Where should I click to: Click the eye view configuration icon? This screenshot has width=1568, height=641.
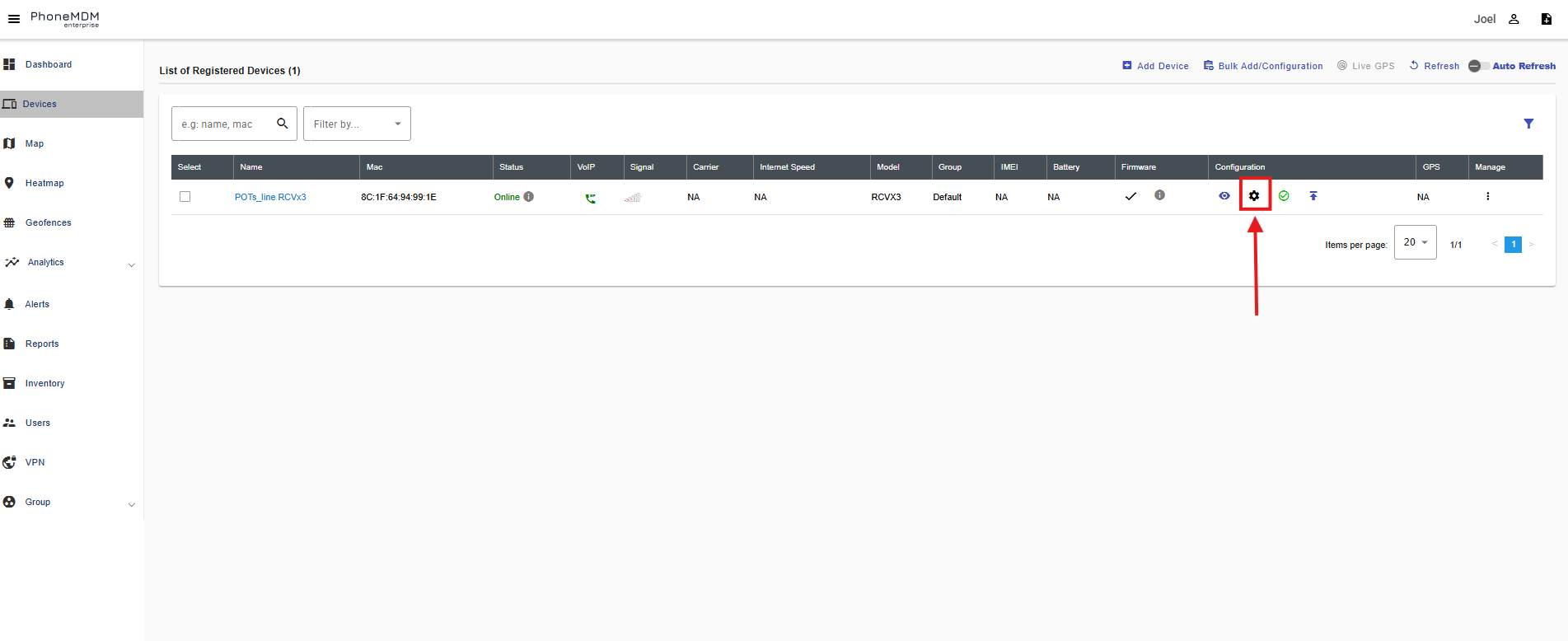tap(1224, 196)
